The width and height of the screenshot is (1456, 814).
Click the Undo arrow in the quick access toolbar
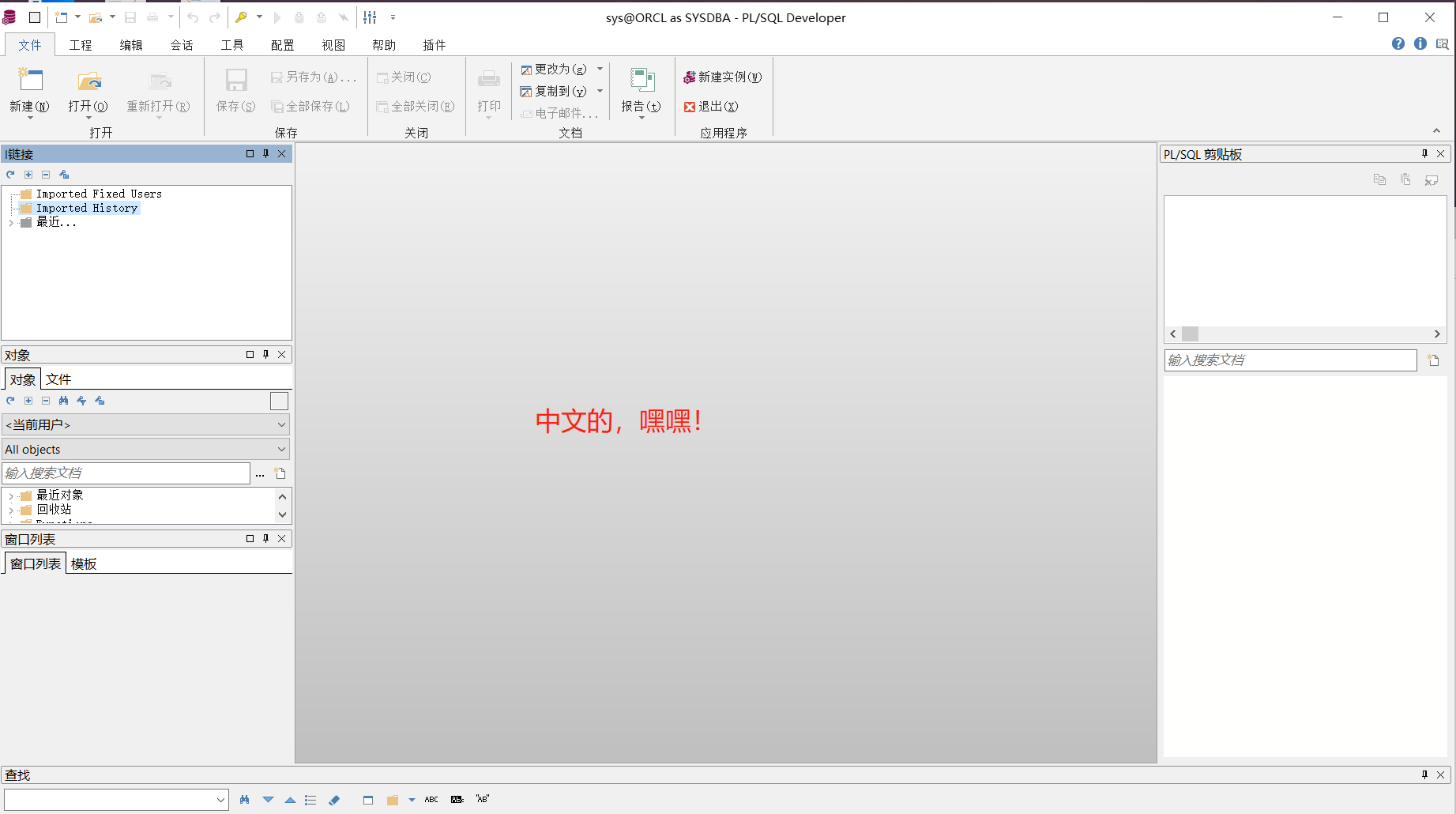pos(191,17)
